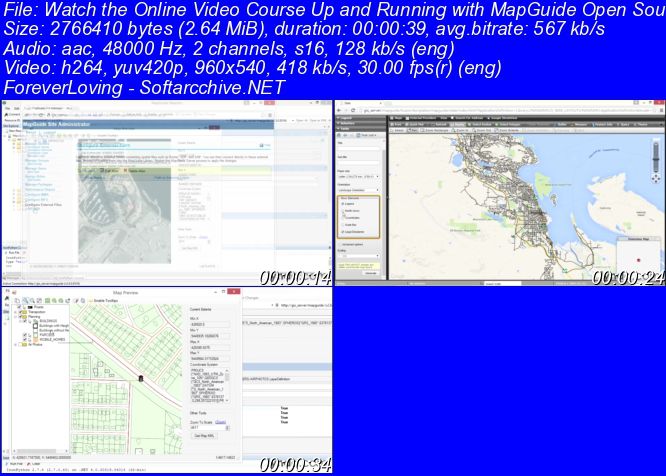Collapse the Planning group in legend
The height and width of the screenshot is (476, 666).
[15, 317]
